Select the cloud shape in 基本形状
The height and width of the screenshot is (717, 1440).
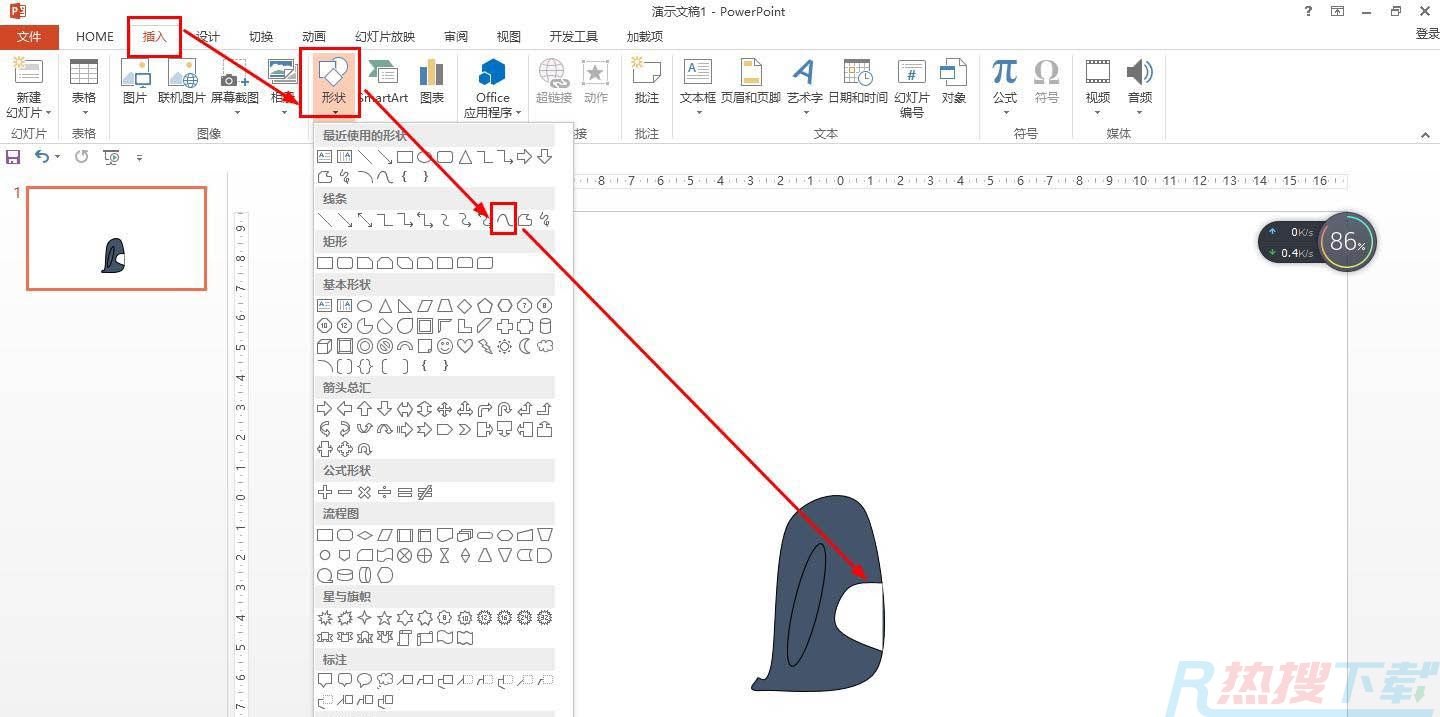545,346
